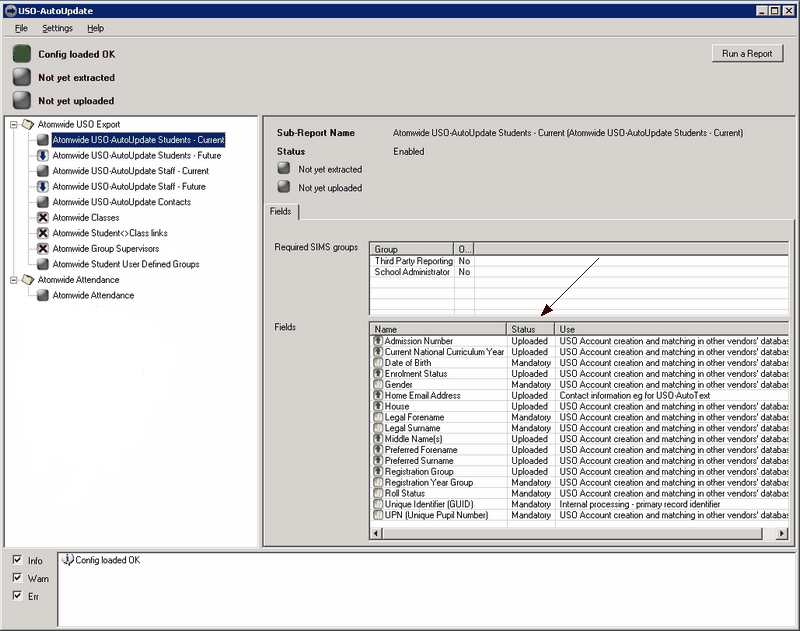Click the icon beside Students - Current tree item
Screen dimensions: 800x631
click(x=43, y=140)
